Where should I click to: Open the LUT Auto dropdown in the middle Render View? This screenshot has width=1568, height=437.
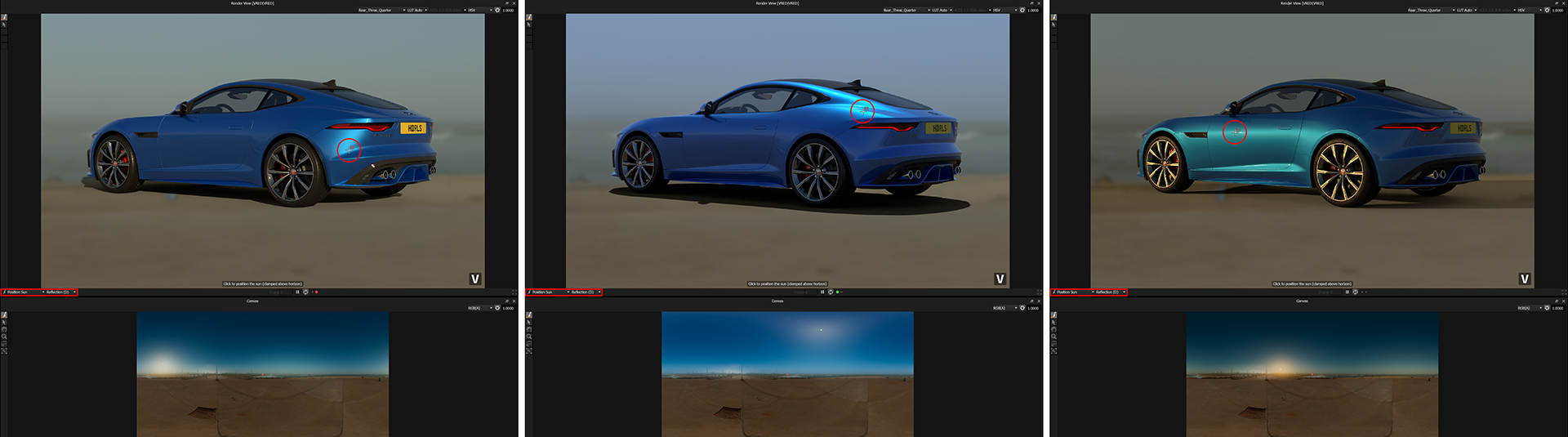(942, 11)
